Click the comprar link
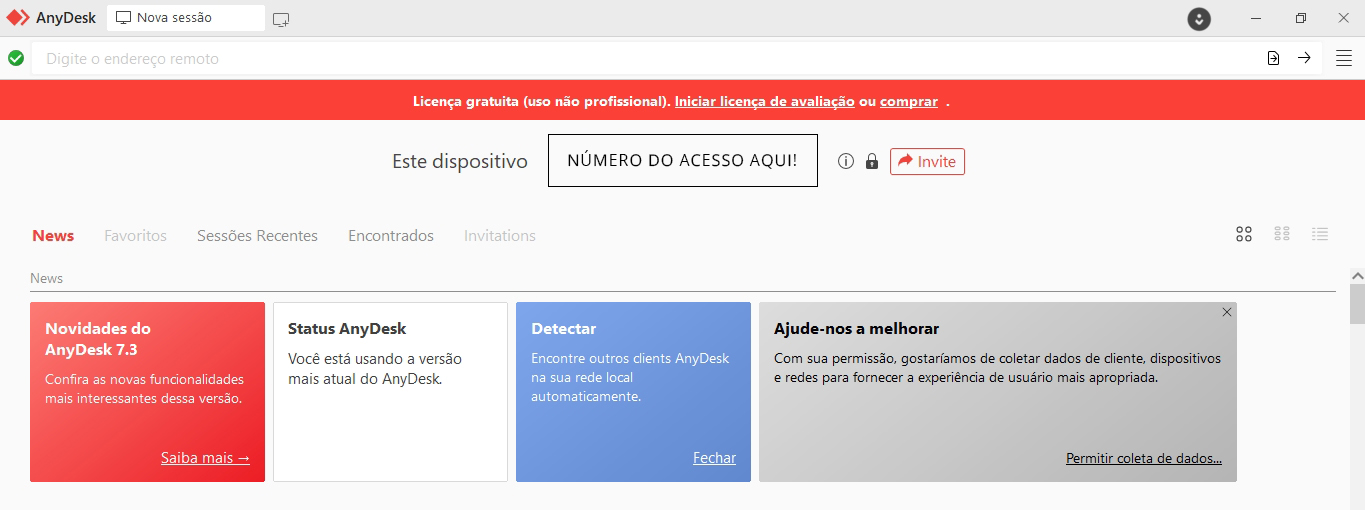The height and width of the screenshot is (510, 1365). click(x=909, y=101)
